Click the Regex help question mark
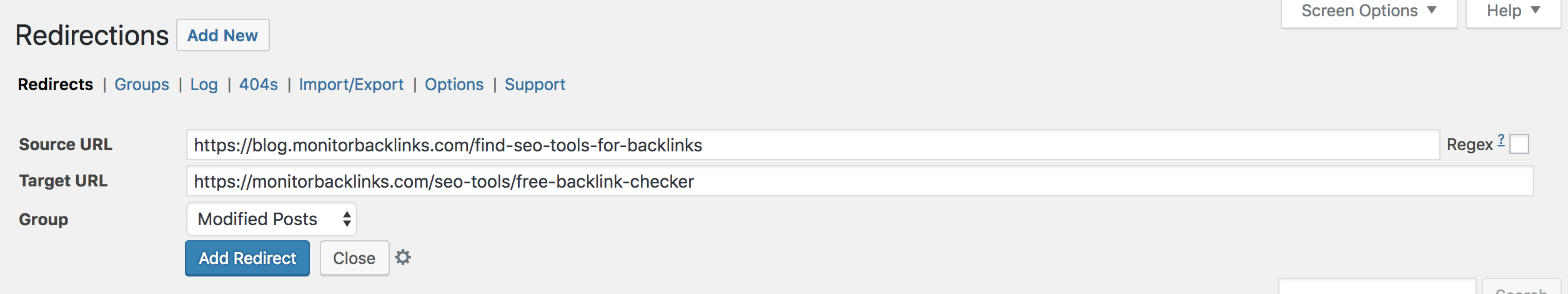This screenshot has height=294, width=1568. click(x=1501, y=140)
